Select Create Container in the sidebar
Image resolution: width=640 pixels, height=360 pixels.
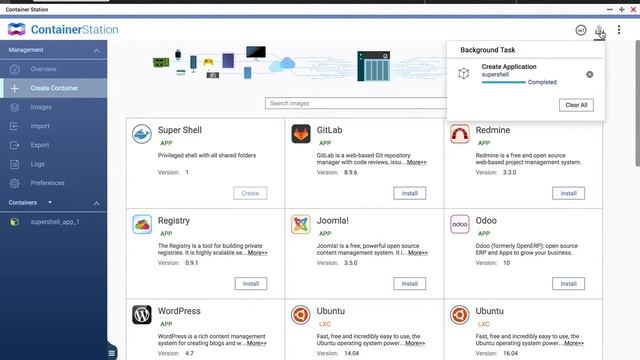53,88
